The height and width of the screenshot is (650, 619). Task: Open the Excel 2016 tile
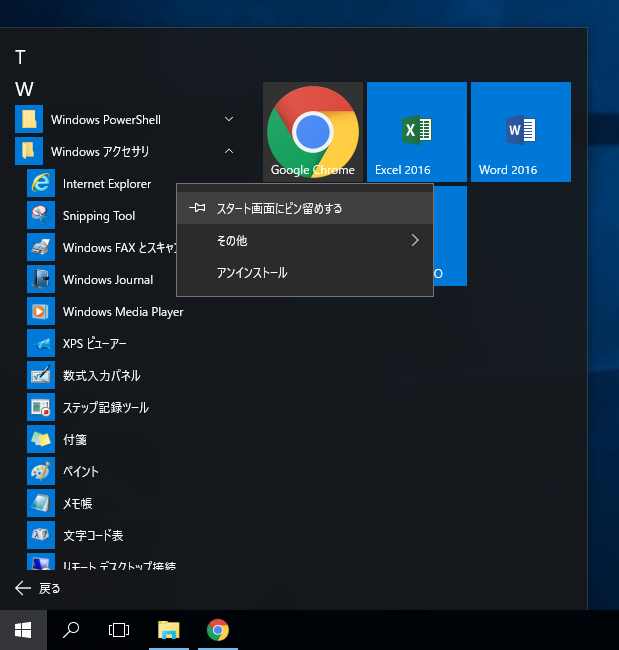(x=417, y=132)
